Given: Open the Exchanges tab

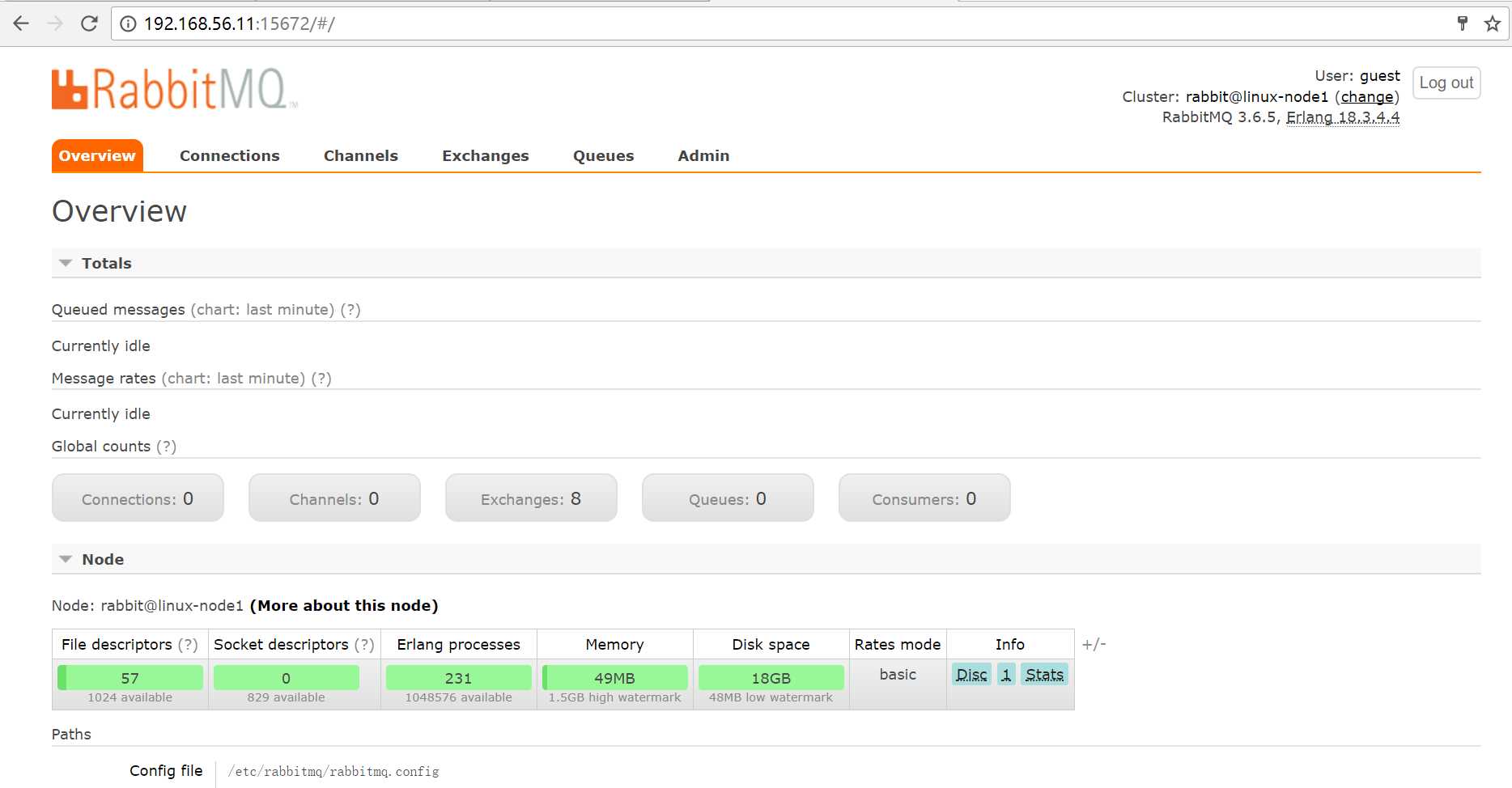Looking at the screenshot, I should tap(486, 155).
